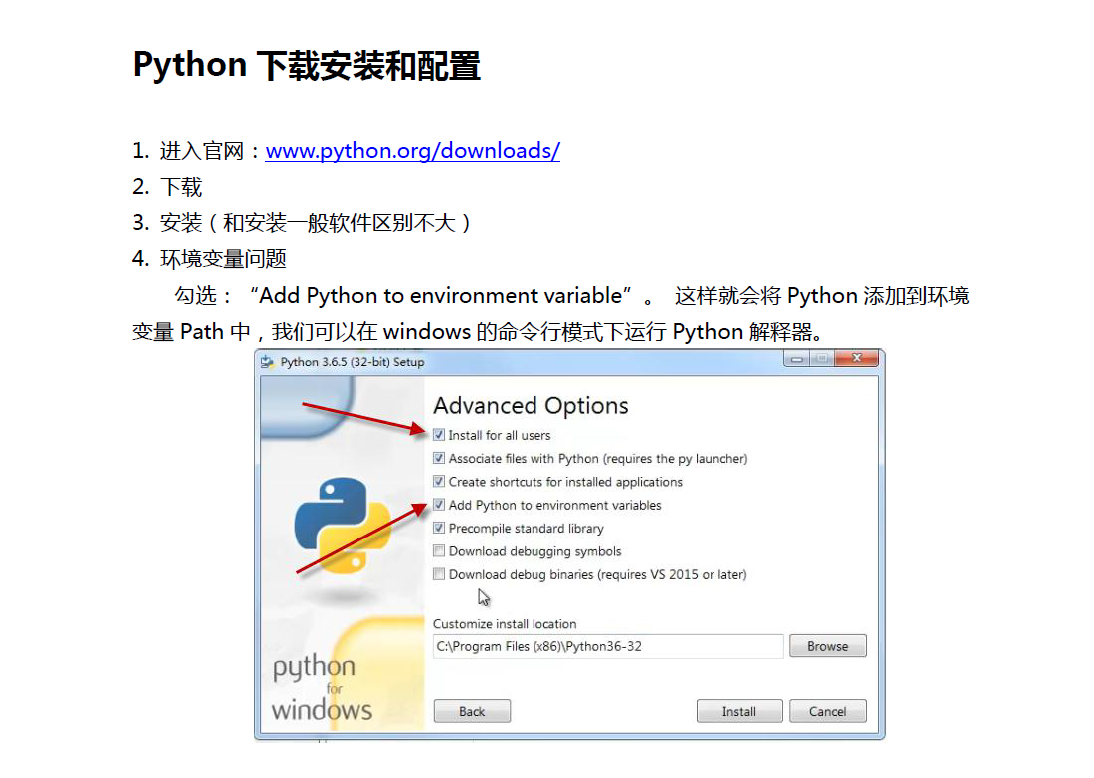
Task: Click the Install button
Action: [738, 711]
